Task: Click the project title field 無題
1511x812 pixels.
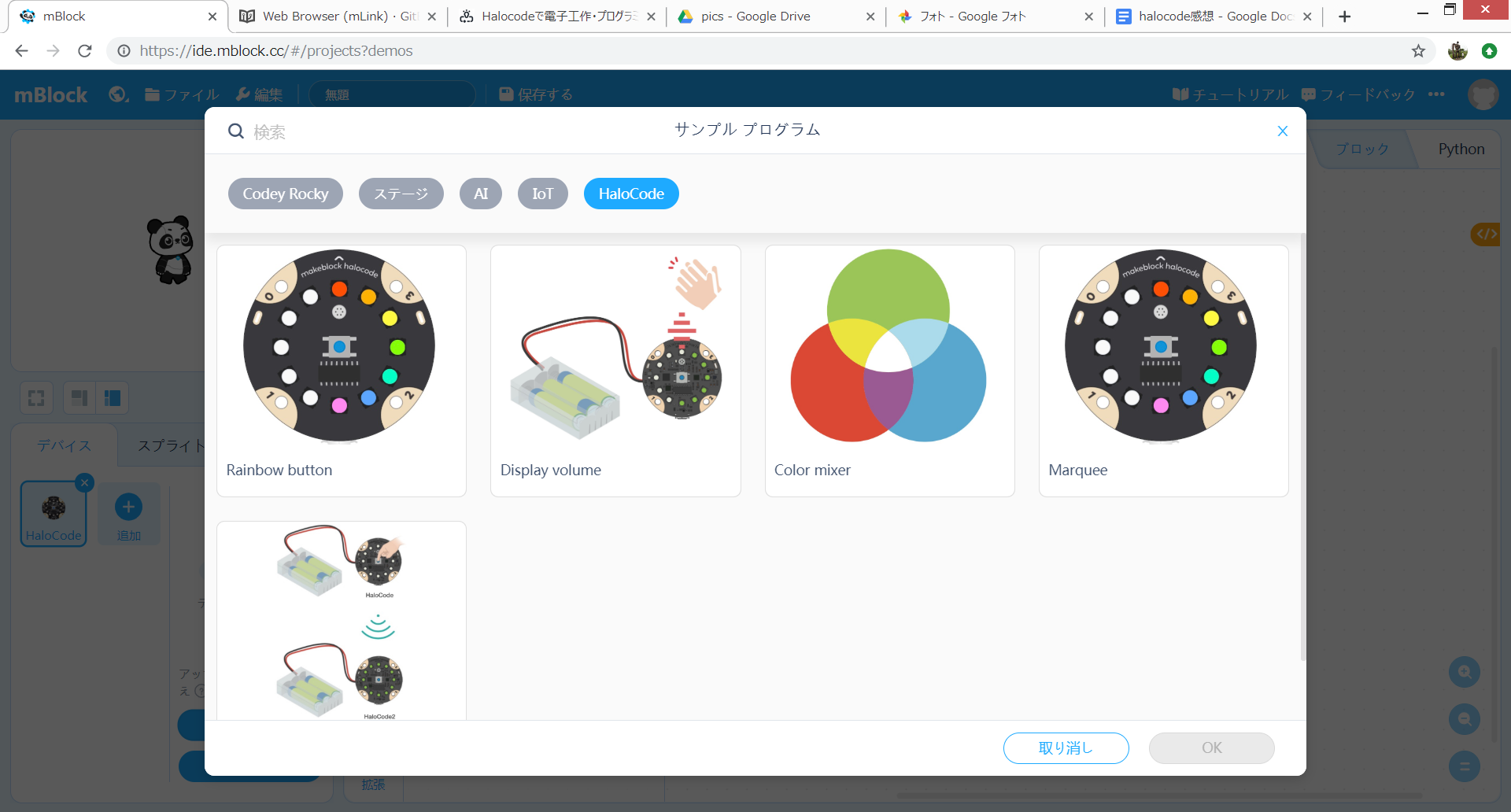Action: click(x=392, y=94)
